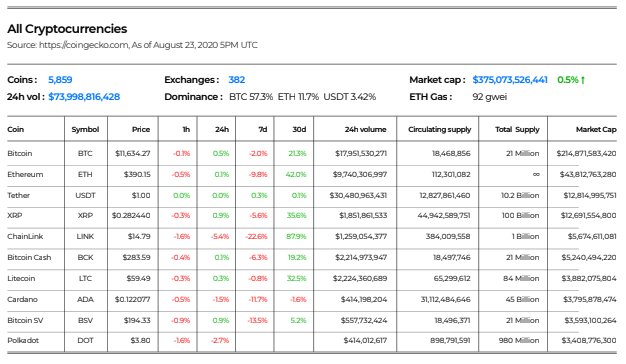Click the Polkadot coin name
The width and height of the screenshot is (626, 364).
tap(23, 340)
